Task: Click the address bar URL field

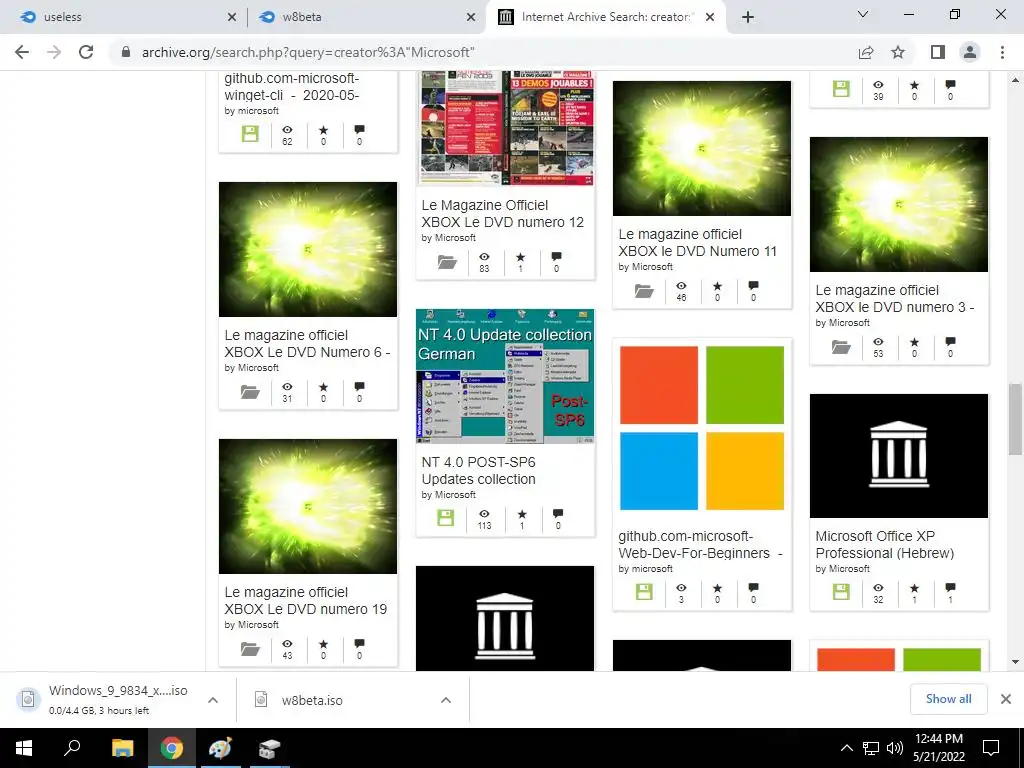Action: tap(483, 52)
